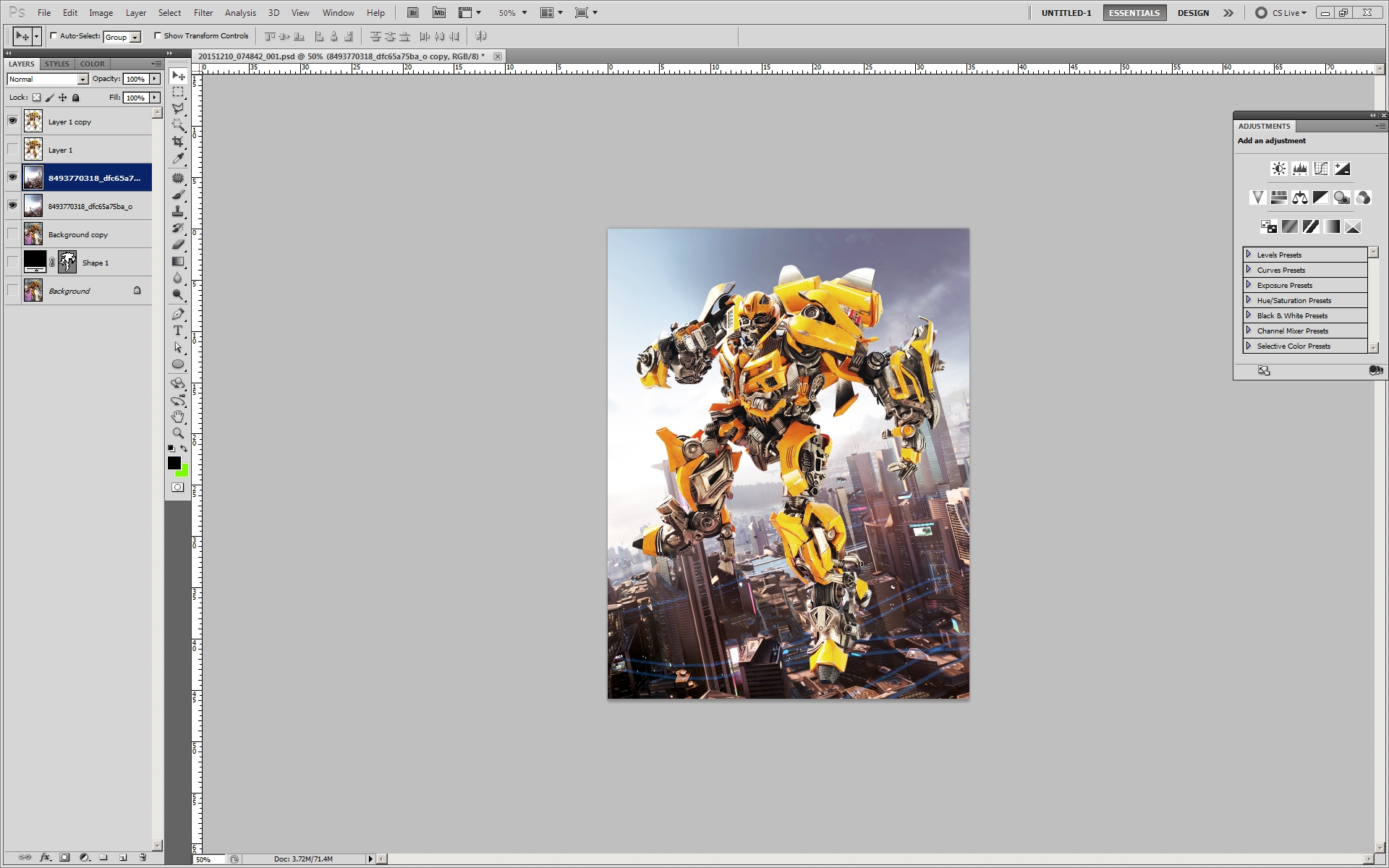Expand Hue/Saturation Presets
This screenshot has width=1389, height=868.
tap(1249, 300)
